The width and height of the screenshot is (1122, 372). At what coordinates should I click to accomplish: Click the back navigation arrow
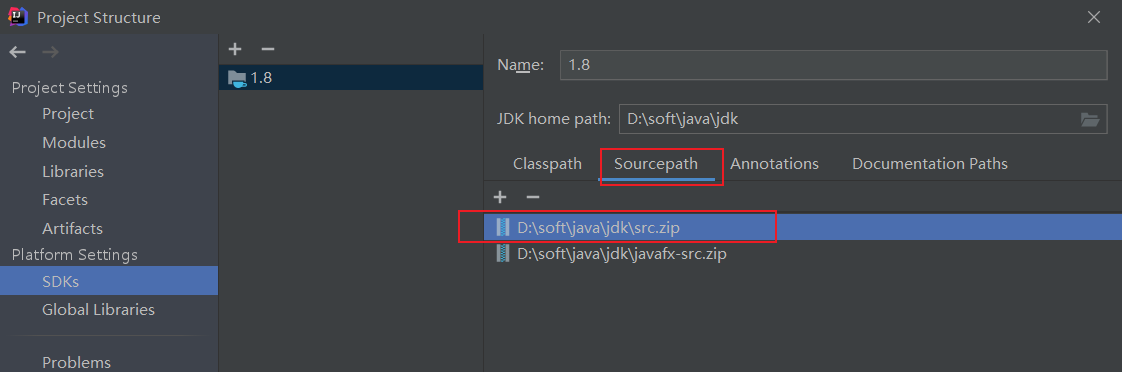click(x=18, y=52)
